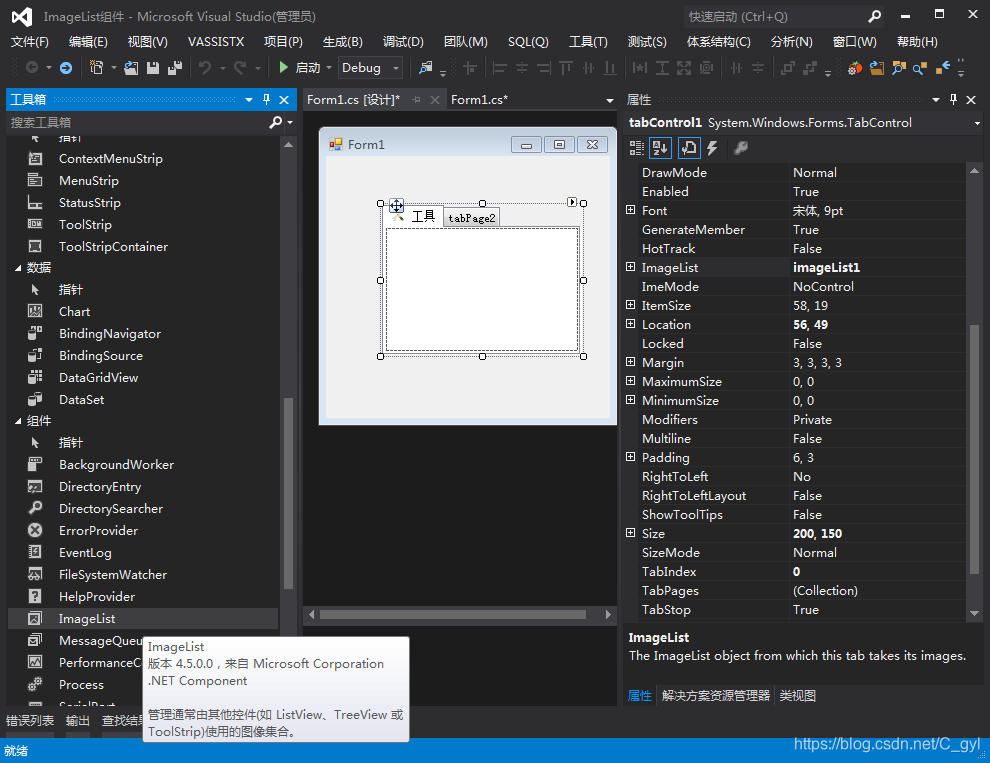Switch to 类视图 tab
This screenshot has height=763, width=990.
[797, 695]
